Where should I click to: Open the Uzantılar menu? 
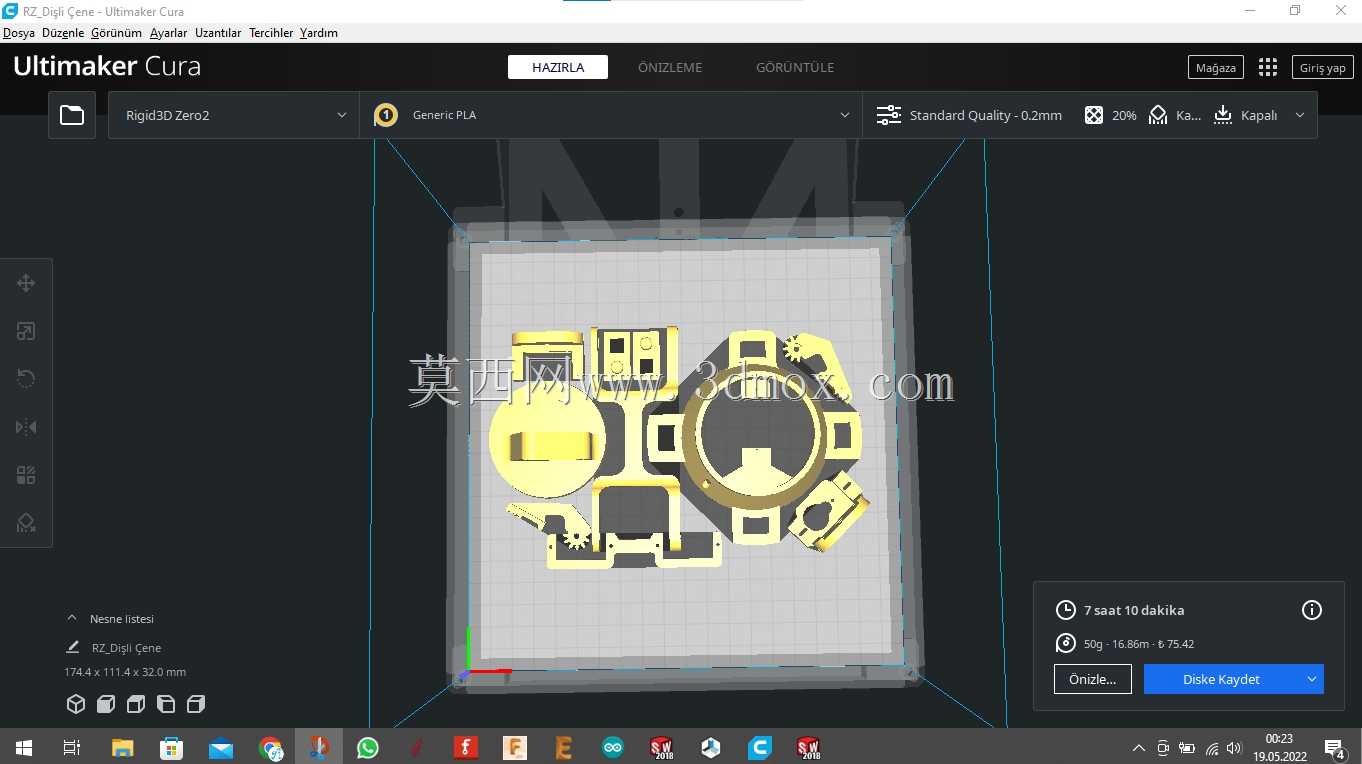[218, 33]
